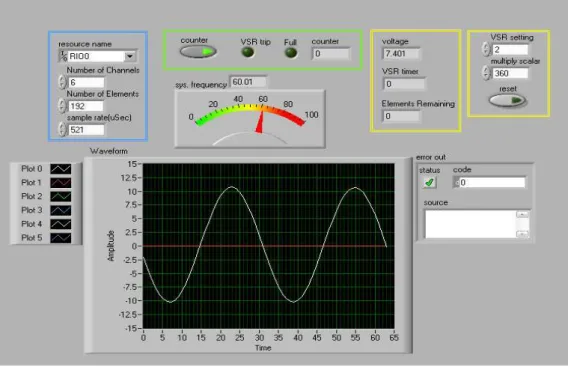Toggle the reset button

coord(507,100)
